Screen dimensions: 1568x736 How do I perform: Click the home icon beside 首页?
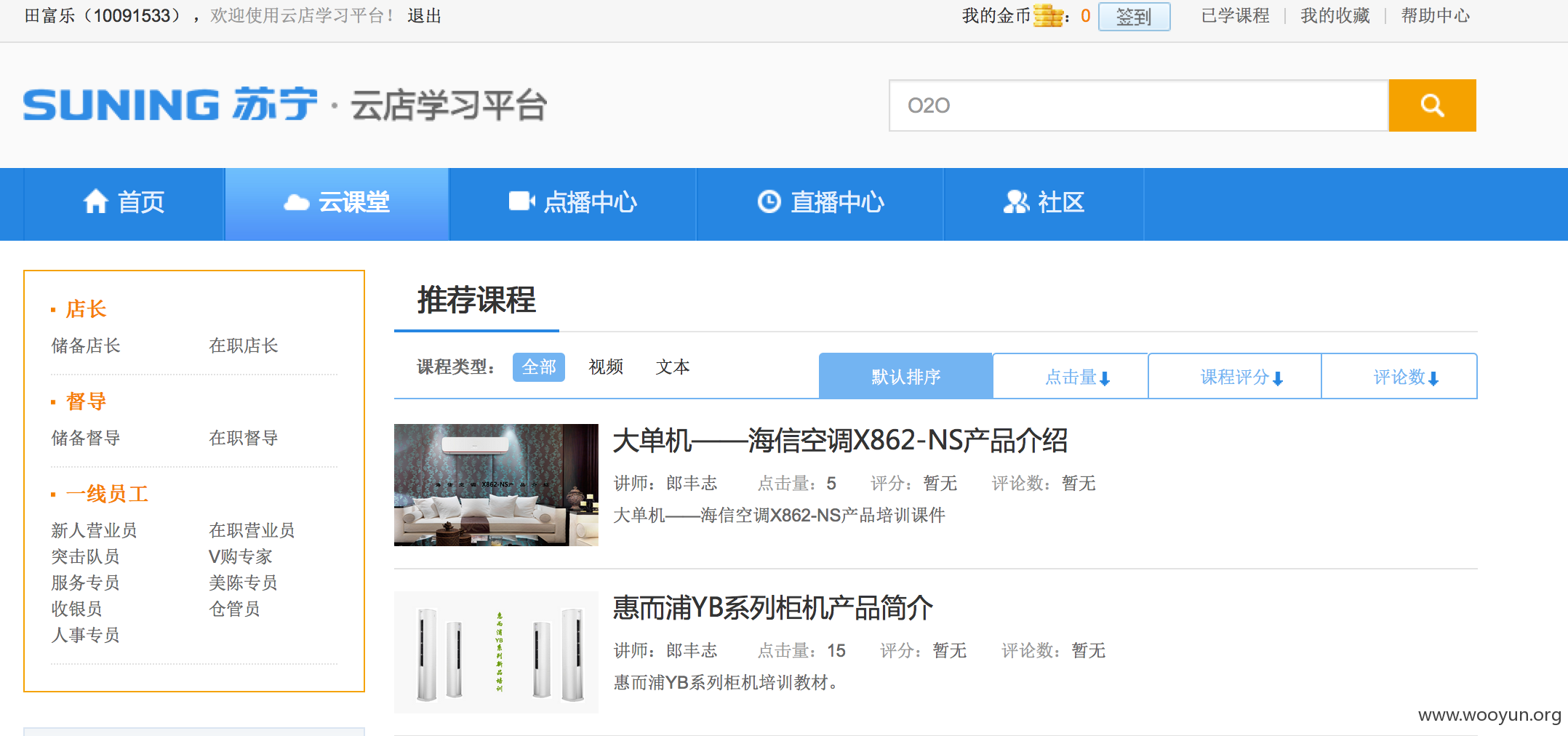coord(96,201)
